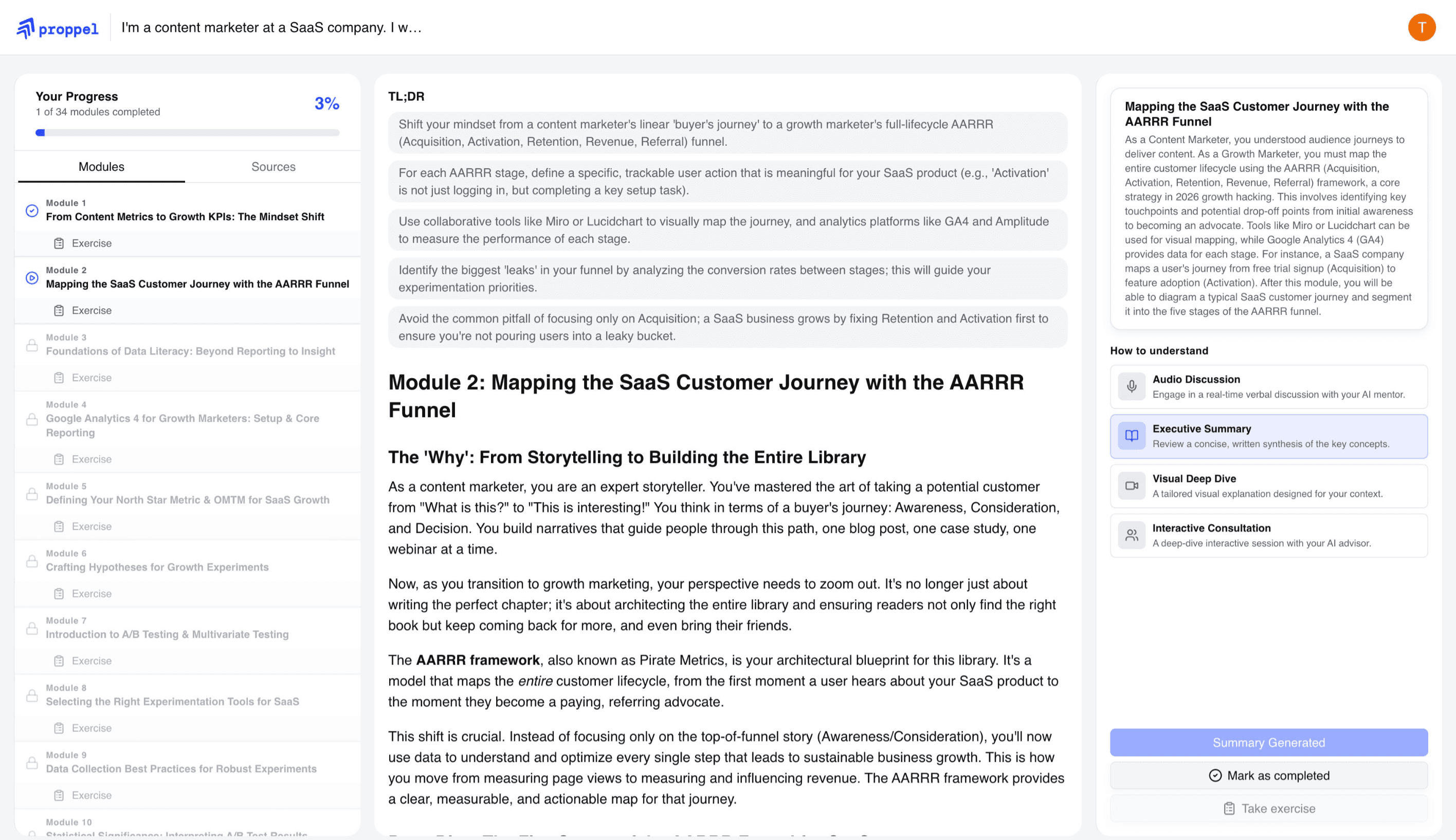The height and width of the screenshot is (840, 1456).
Task: Click the Visual Deep Dive camera icon
Action: click(x=1132, y=486)
